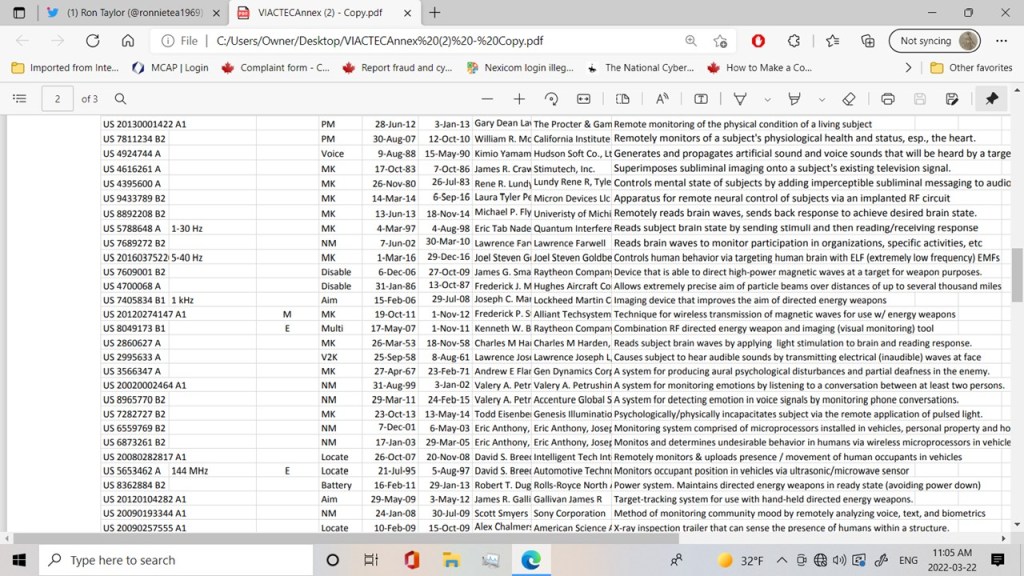1024x576 pixels.
Task: Print the PDF document
Action: pyautogui.click(x=888, y=99)
